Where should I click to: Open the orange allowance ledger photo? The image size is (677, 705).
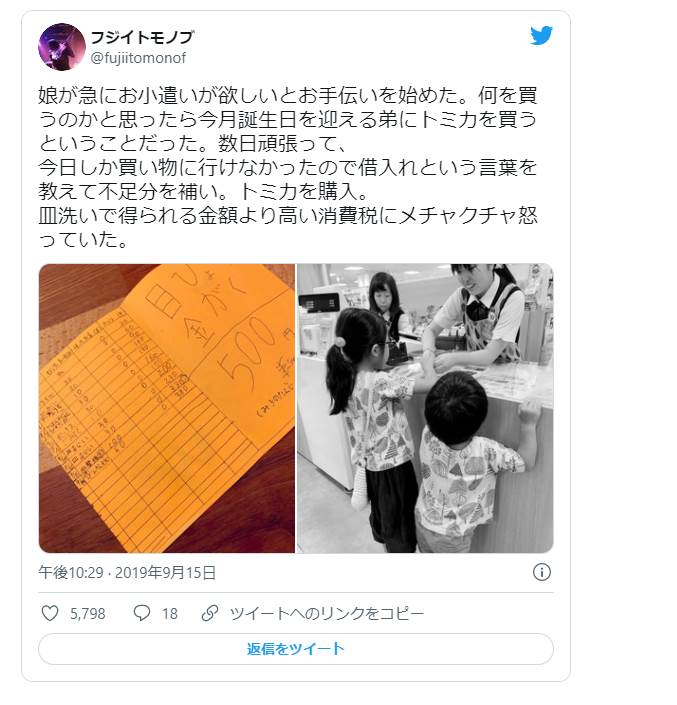click(167, 408)
